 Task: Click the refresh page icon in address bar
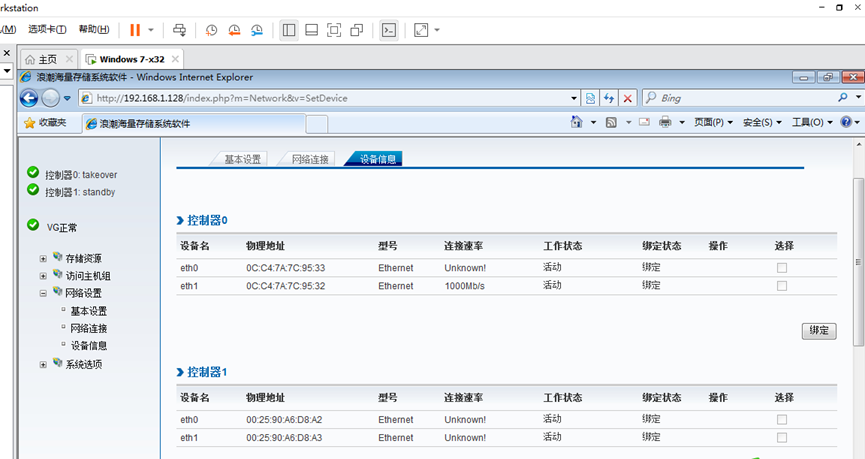tap(608, 98)
